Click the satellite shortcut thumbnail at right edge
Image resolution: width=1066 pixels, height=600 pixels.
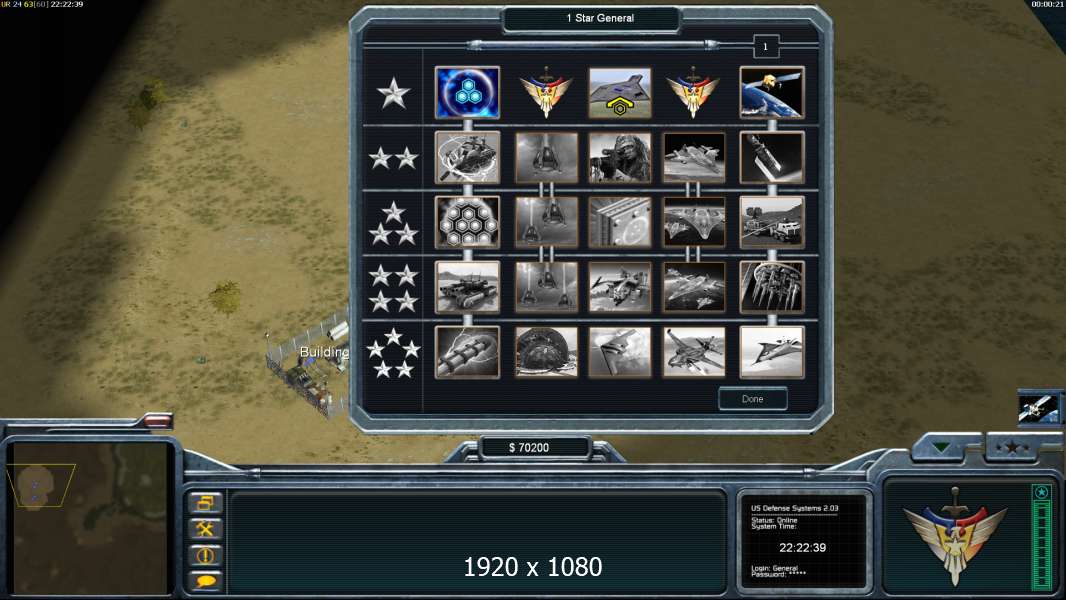click(1038, 410)
